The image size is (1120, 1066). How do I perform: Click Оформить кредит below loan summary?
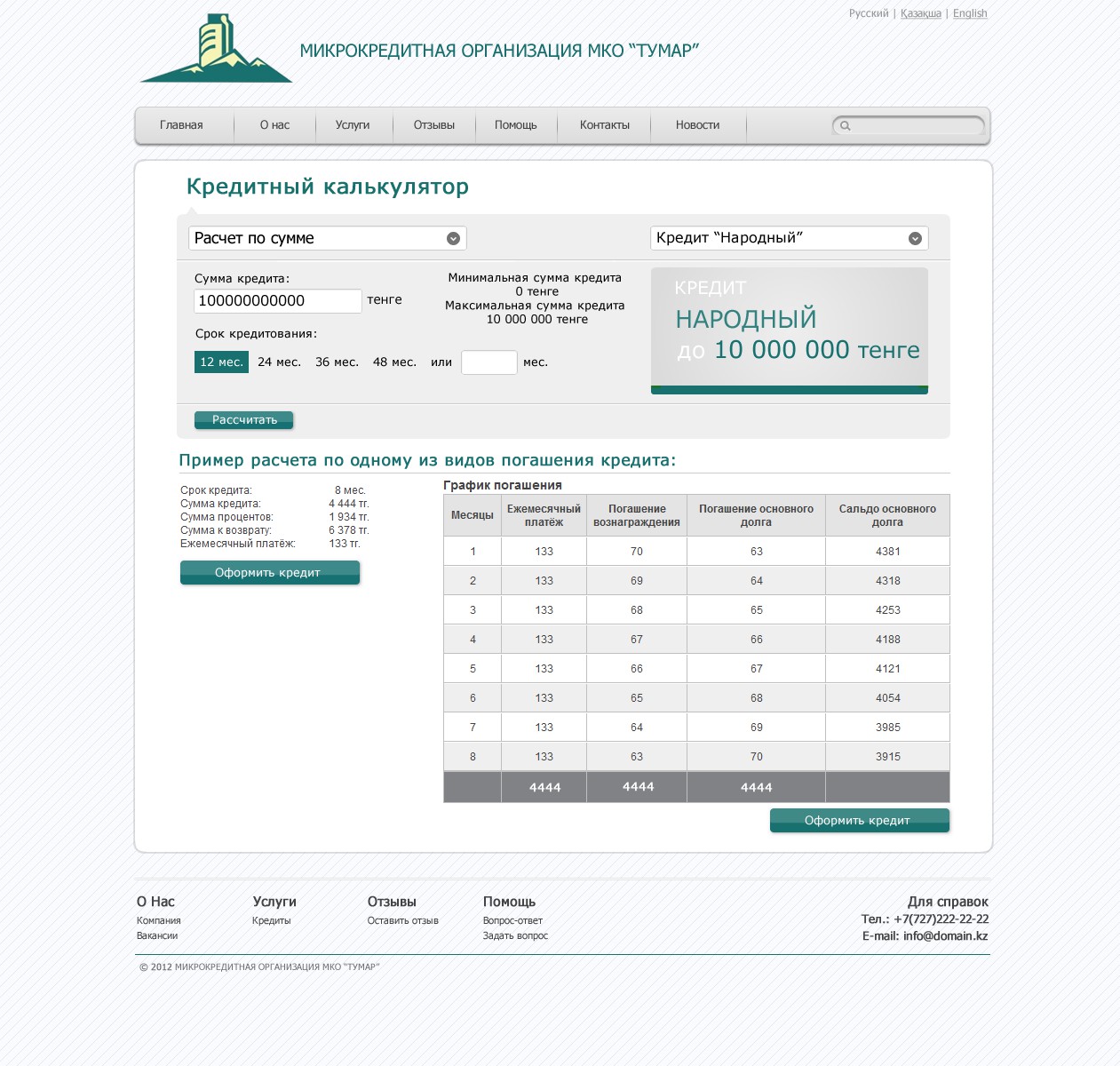point(270,573)
